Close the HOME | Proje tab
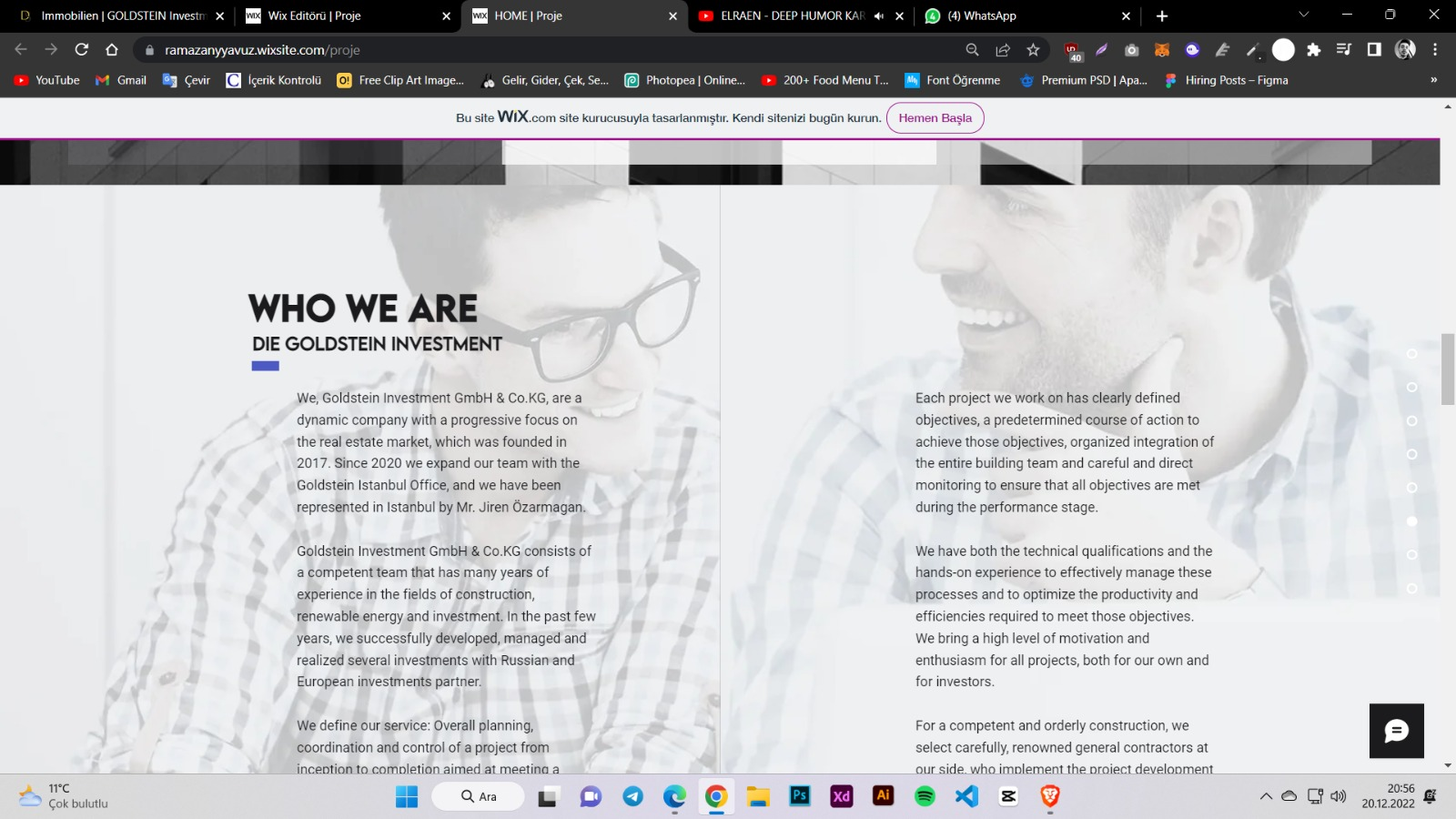 click(672, 16)
